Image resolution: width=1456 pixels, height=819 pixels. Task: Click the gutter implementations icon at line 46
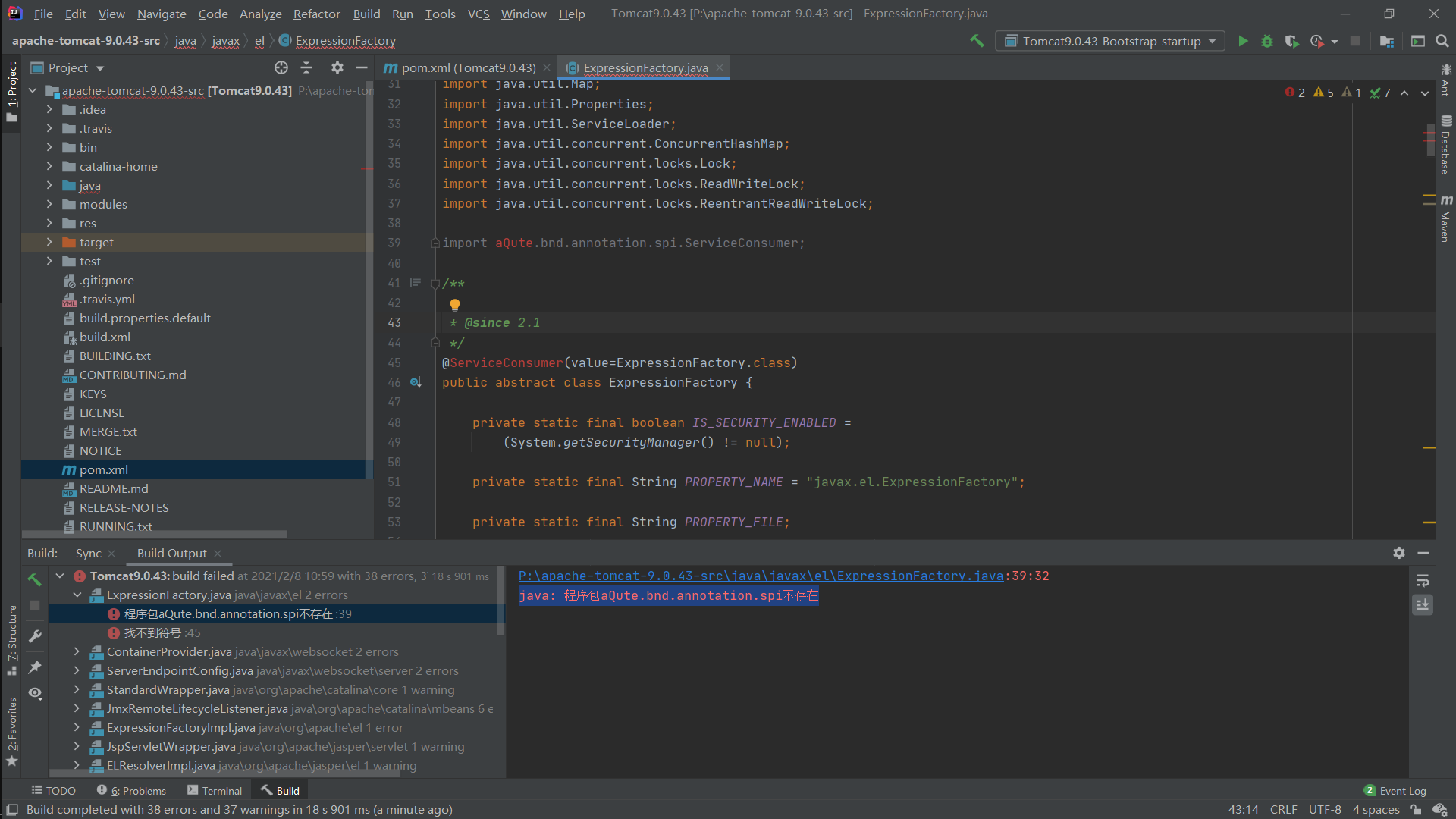416,382
